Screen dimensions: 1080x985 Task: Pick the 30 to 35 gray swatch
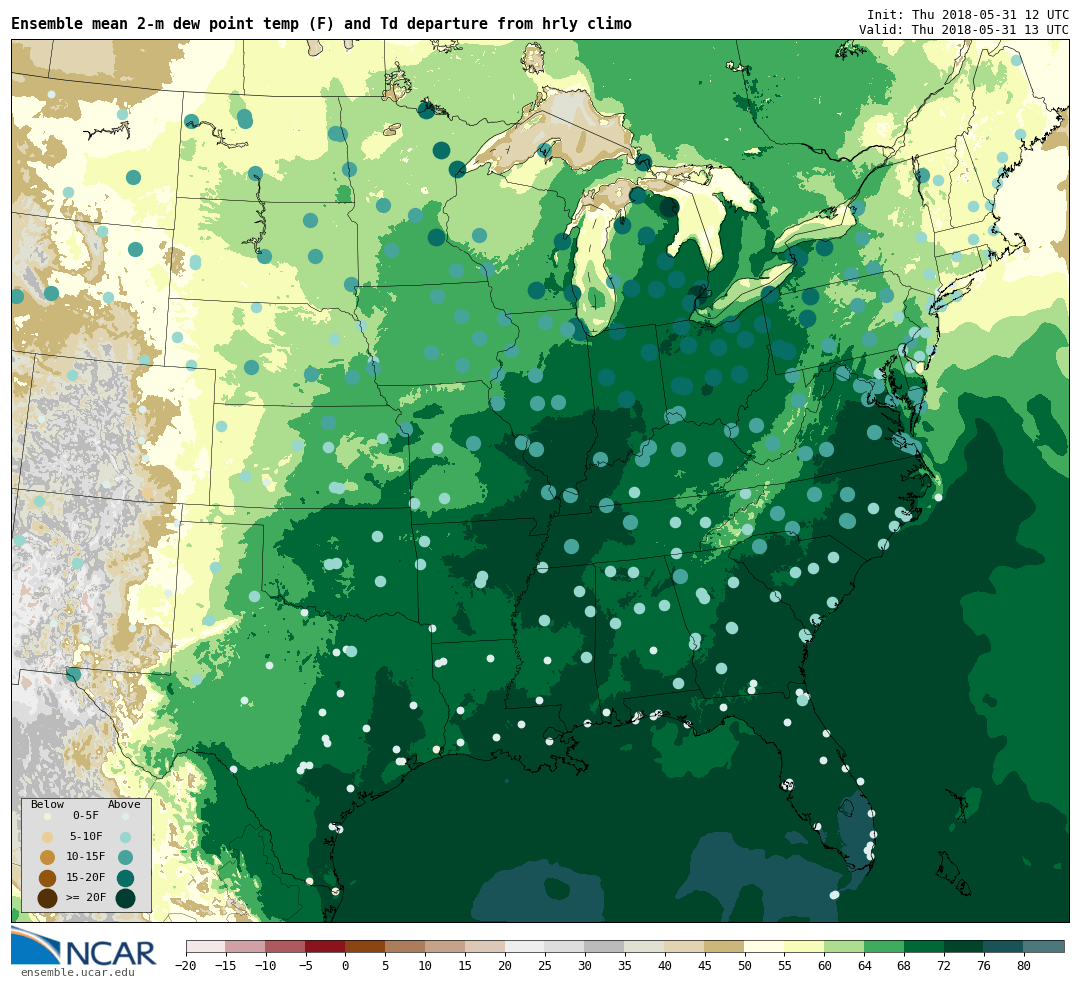click(605, 946)
